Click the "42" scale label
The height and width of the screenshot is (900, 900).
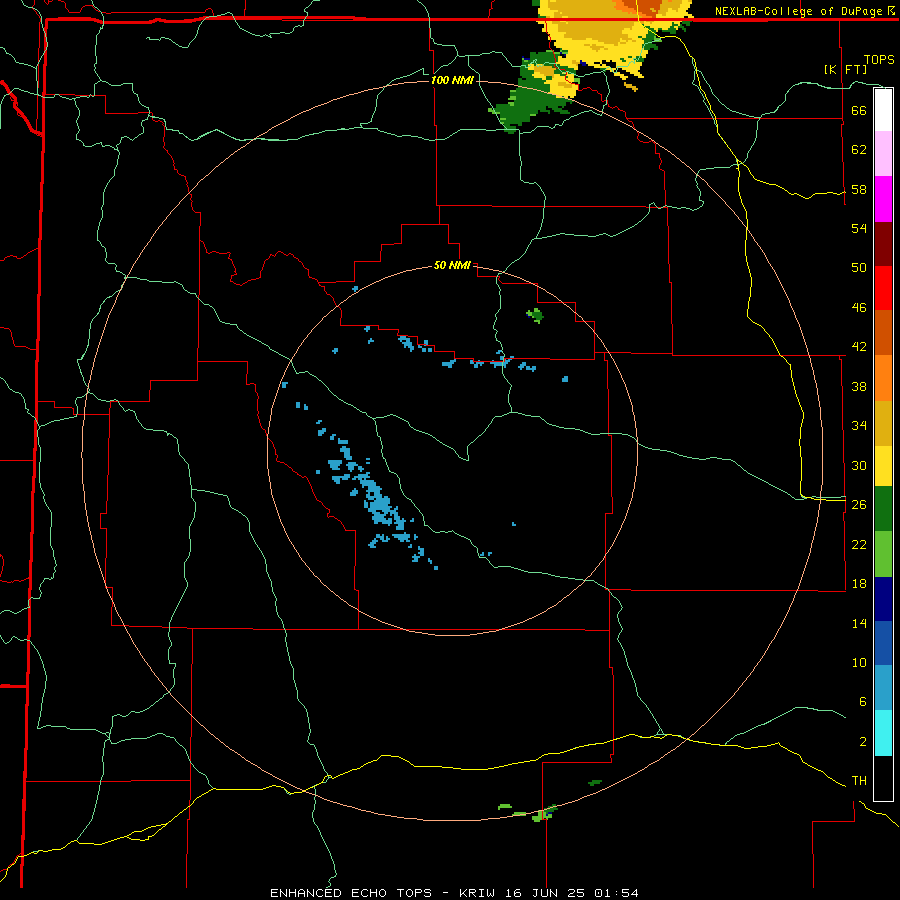859,347
